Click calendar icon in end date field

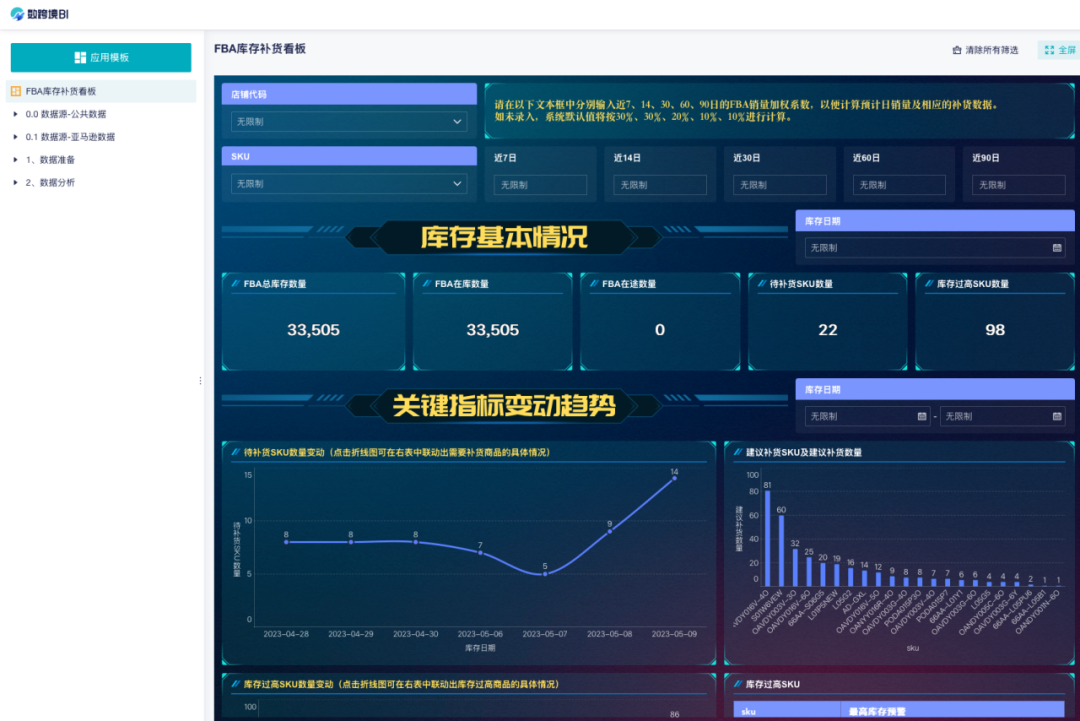click(1057, 416)
